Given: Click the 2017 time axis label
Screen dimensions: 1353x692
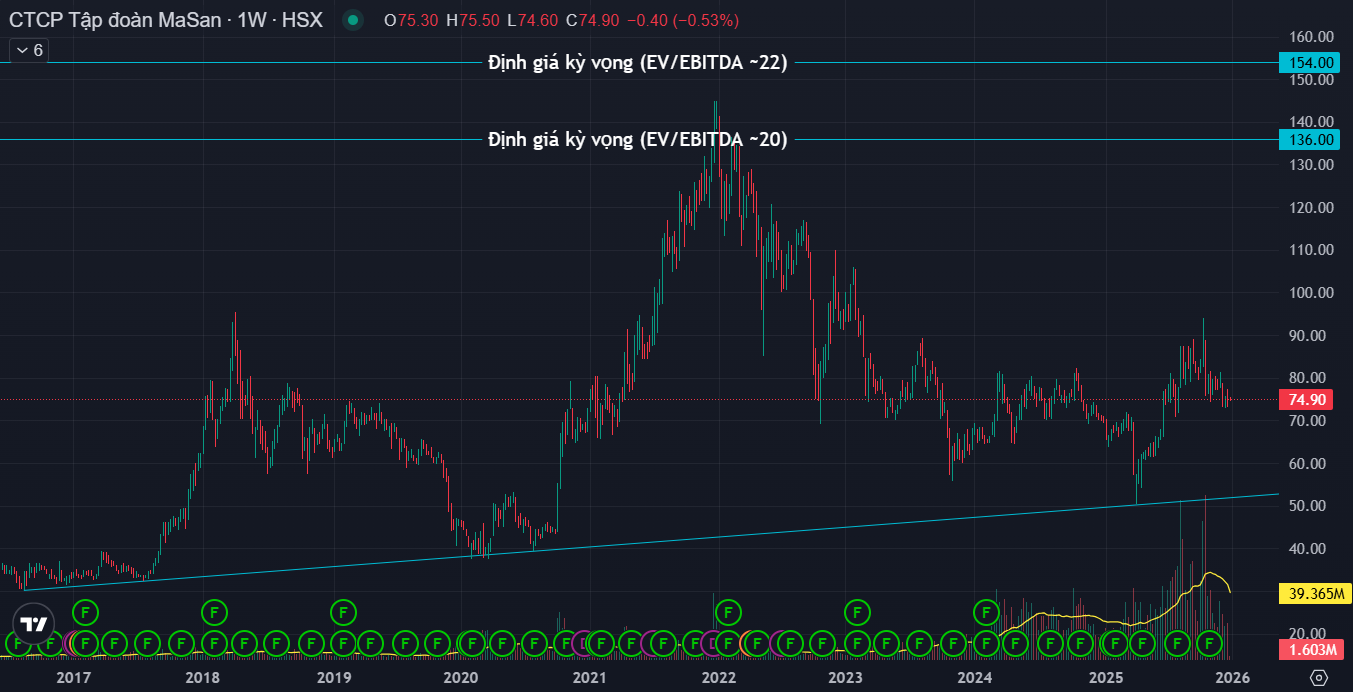Looking at the screenshot, I should (x=74, y=677).
